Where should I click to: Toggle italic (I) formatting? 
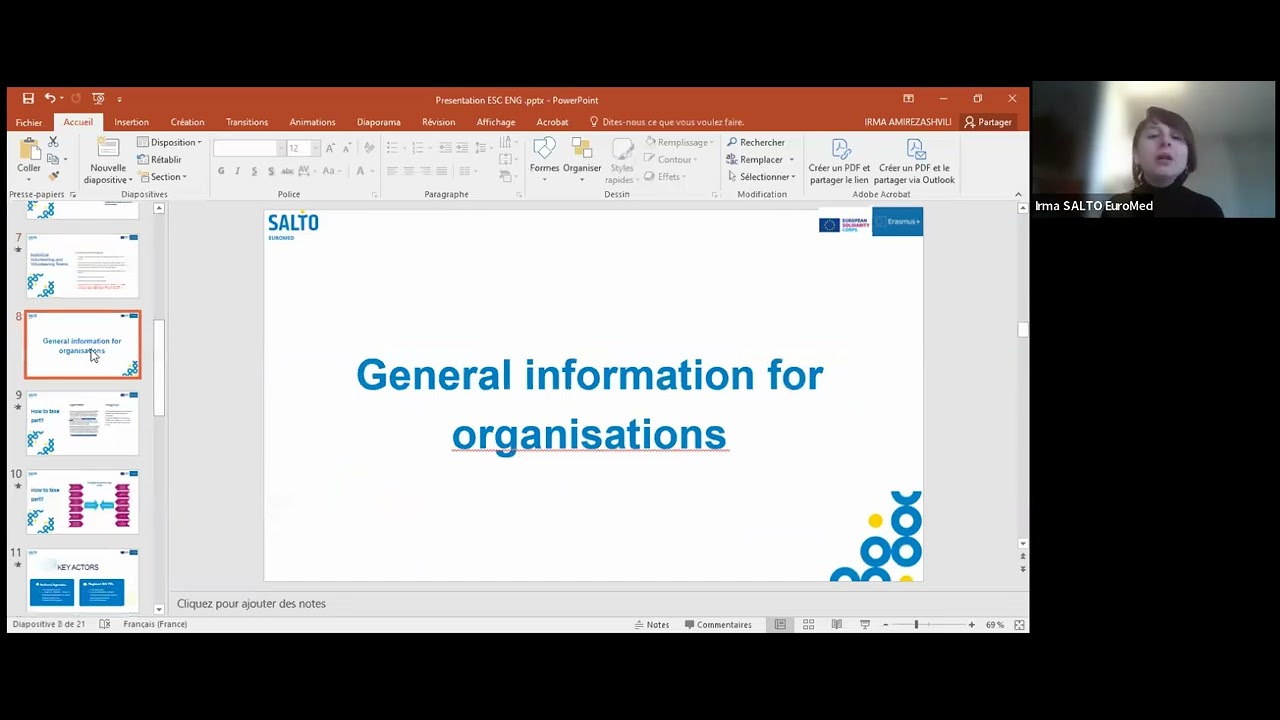click(x=237, y=171)
